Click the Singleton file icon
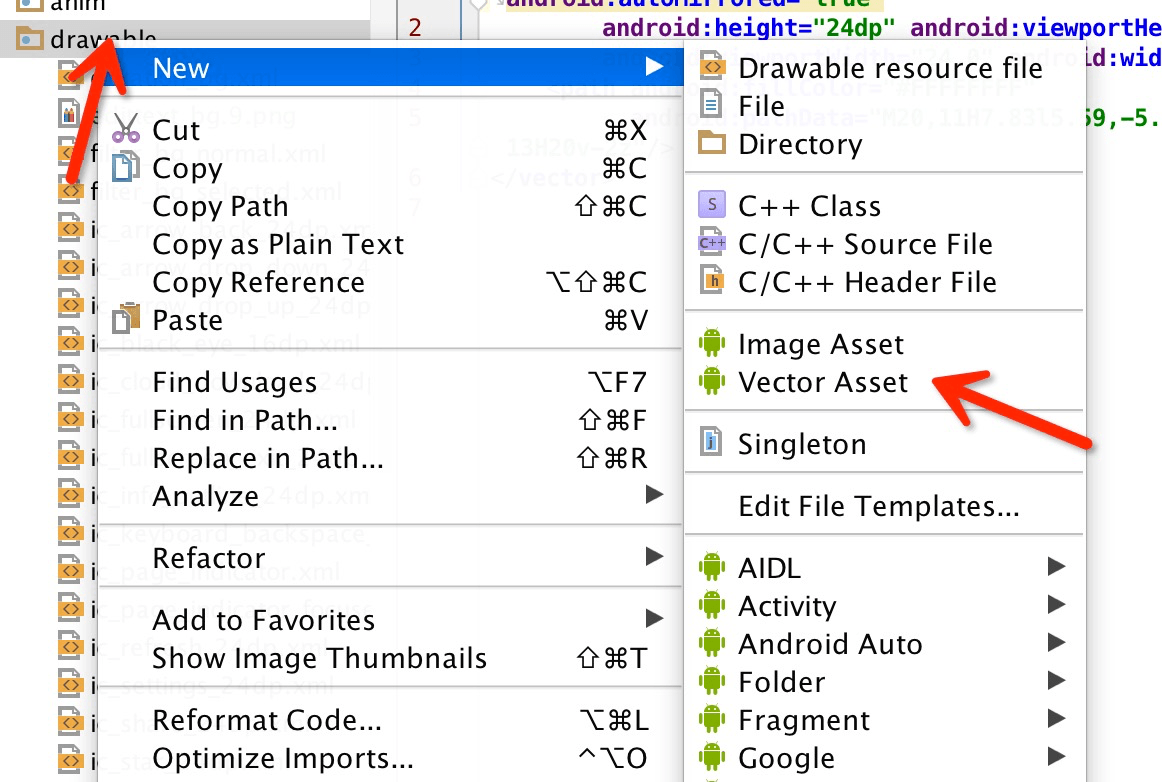 [x=711, y=442]
